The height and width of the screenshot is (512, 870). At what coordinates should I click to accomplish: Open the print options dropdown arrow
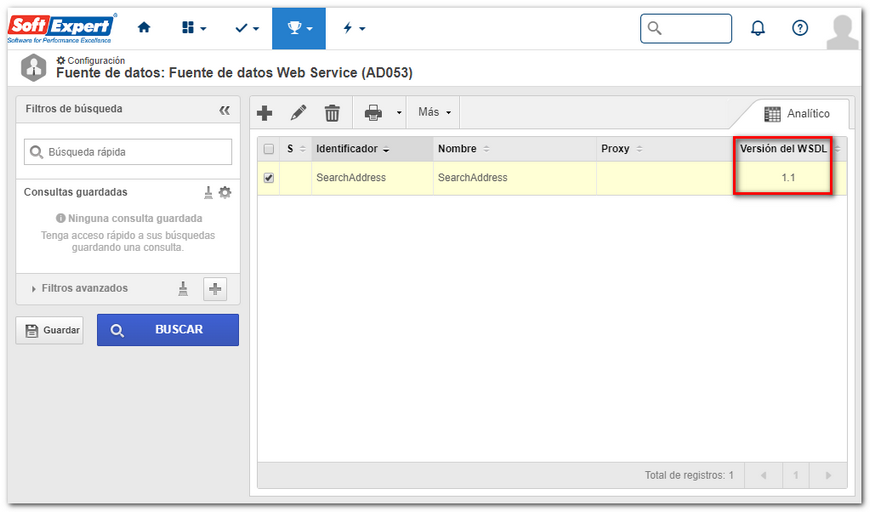click(398, 113)
